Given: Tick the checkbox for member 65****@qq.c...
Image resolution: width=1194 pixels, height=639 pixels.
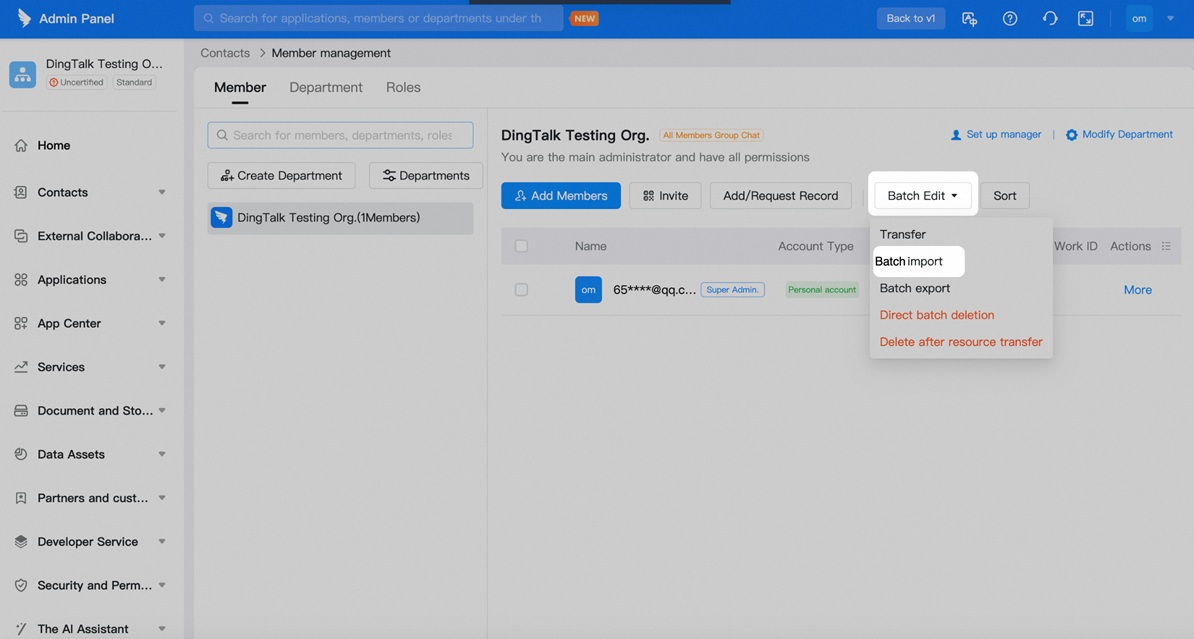Looking at the screenshot, I should click(x=521, y=289).
